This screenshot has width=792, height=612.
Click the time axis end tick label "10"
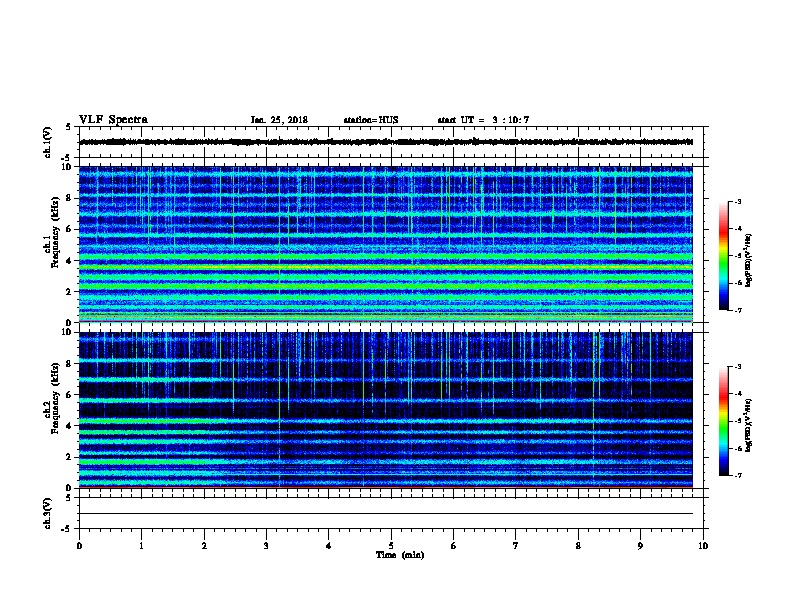(x=703, y=546)
